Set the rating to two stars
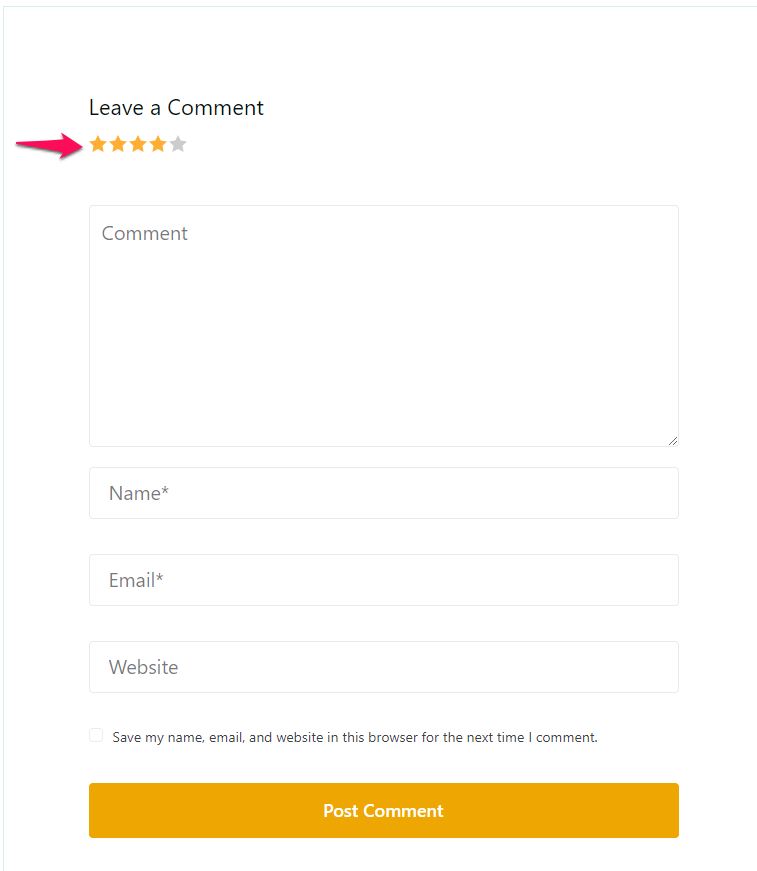Viewport: 757px width, 871px height. (118, 144)
